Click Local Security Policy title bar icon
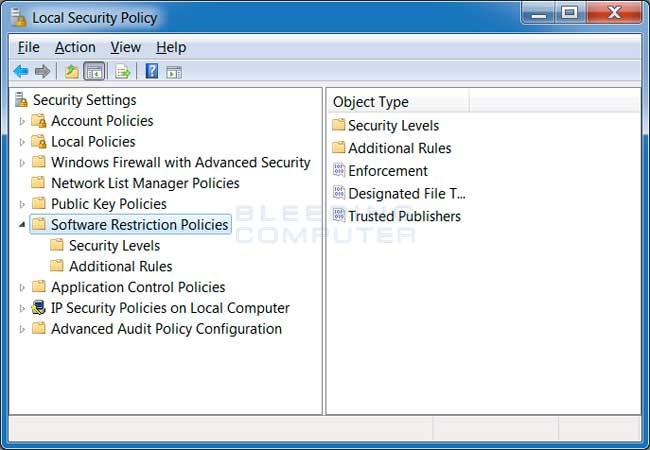The width and height of the screenshot is (650, 450). [x=19, y=17]
